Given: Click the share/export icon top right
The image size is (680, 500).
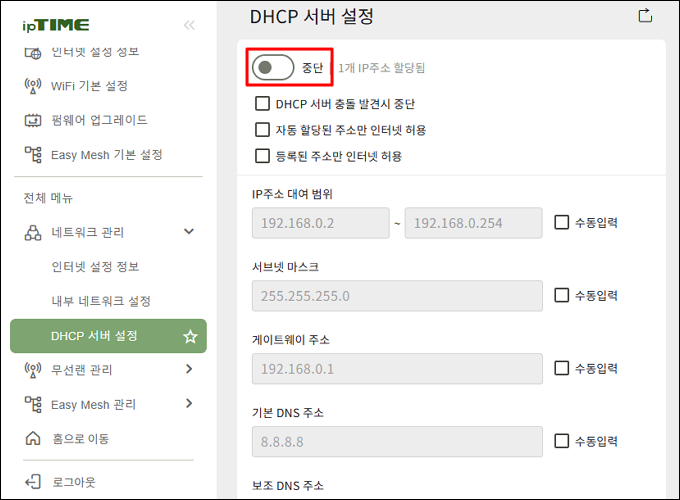Looking at the screenshot, I should click(x=645, y=16).
